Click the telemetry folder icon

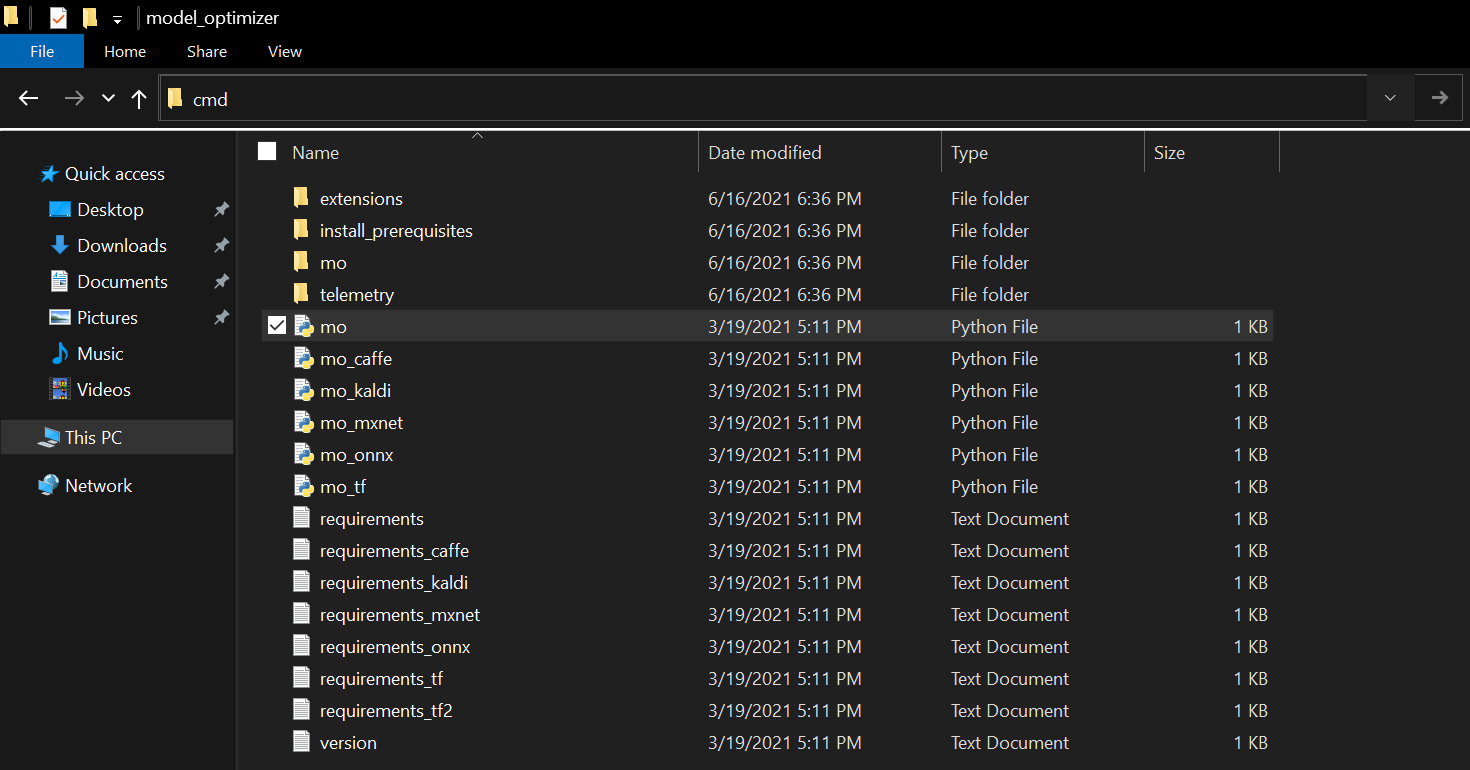click(301, 294)
